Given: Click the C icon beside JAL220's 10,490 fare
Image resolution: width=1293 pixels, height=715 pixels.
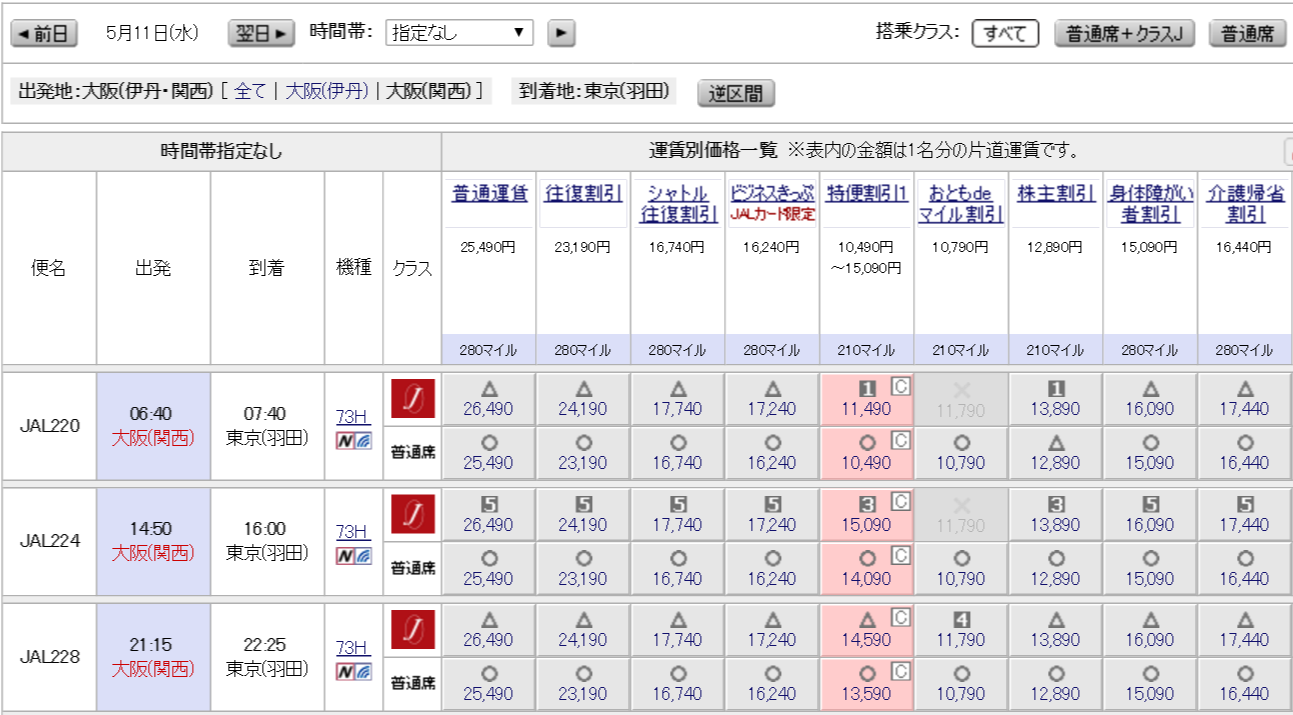Looking at the screenshot, I should (900, 440).
